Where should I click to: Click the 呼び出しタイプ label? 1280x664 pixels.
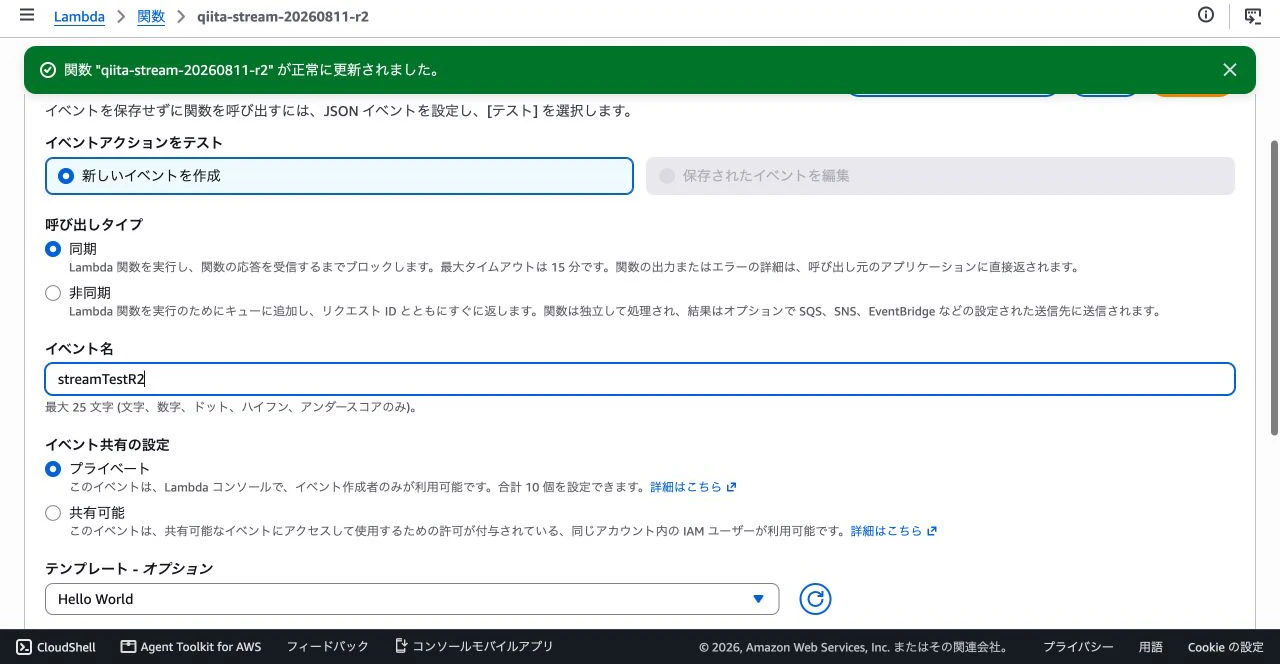pyautogui.click(x=94, y=225)
